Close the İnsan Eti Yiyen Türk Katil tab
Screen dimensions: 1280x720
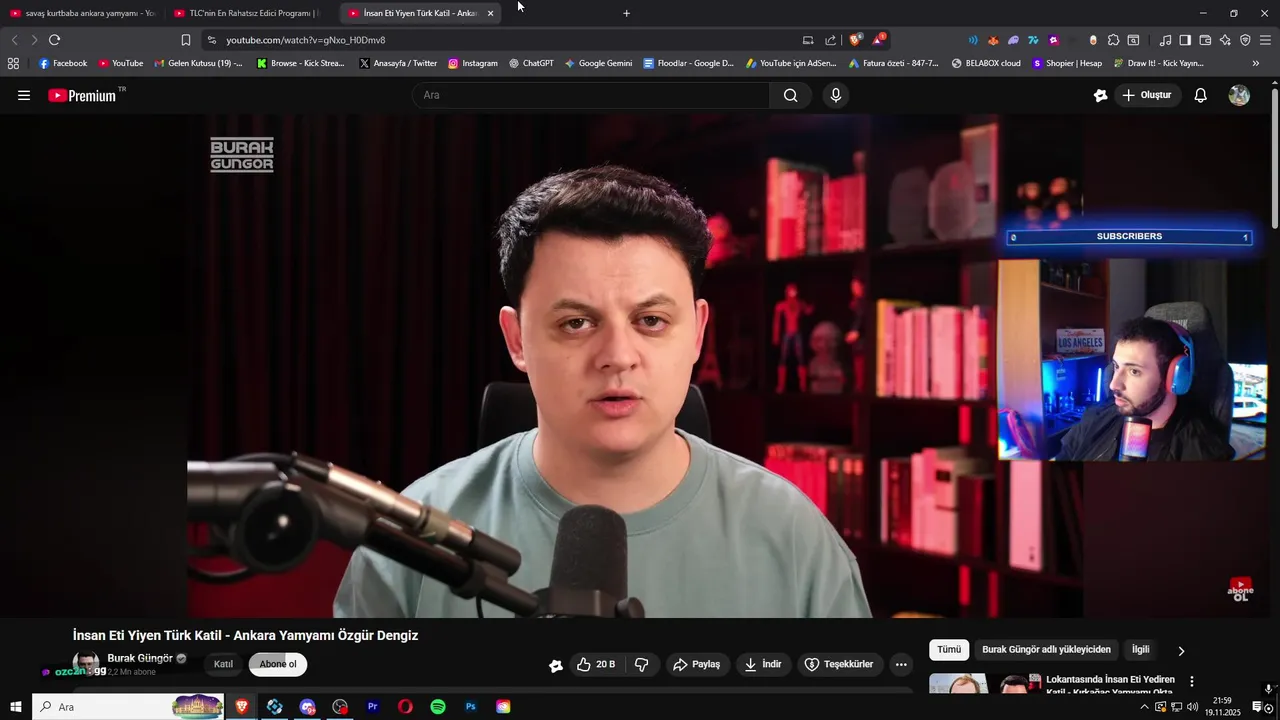[x=490, y=13]
